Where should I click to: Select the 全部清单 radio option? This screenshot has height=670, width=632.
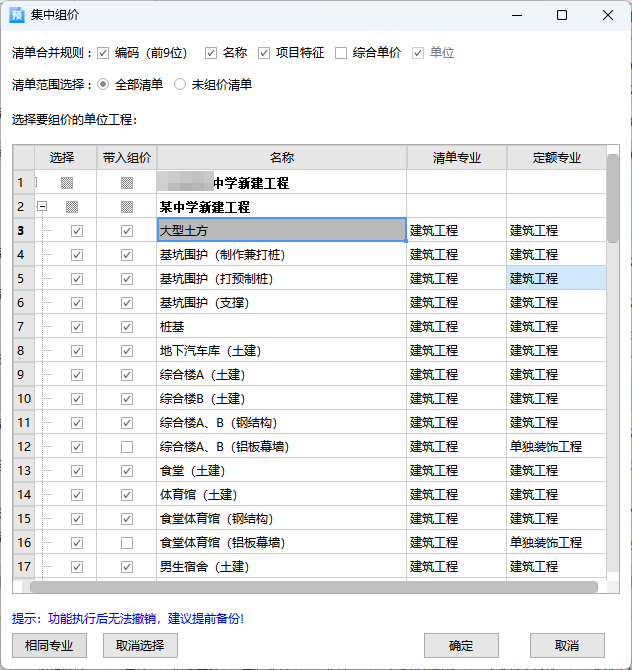pos(103,85)
